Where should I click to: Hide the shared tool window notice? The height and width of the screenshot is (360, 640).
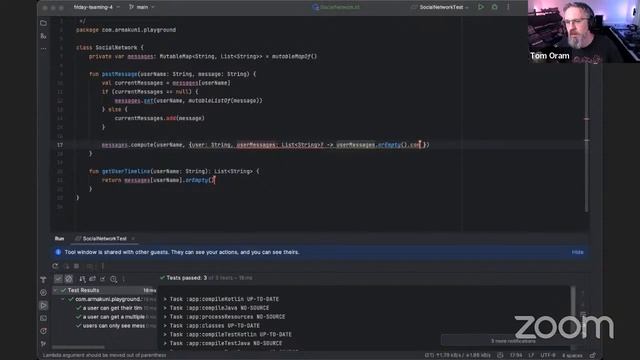tap(577, 252)
